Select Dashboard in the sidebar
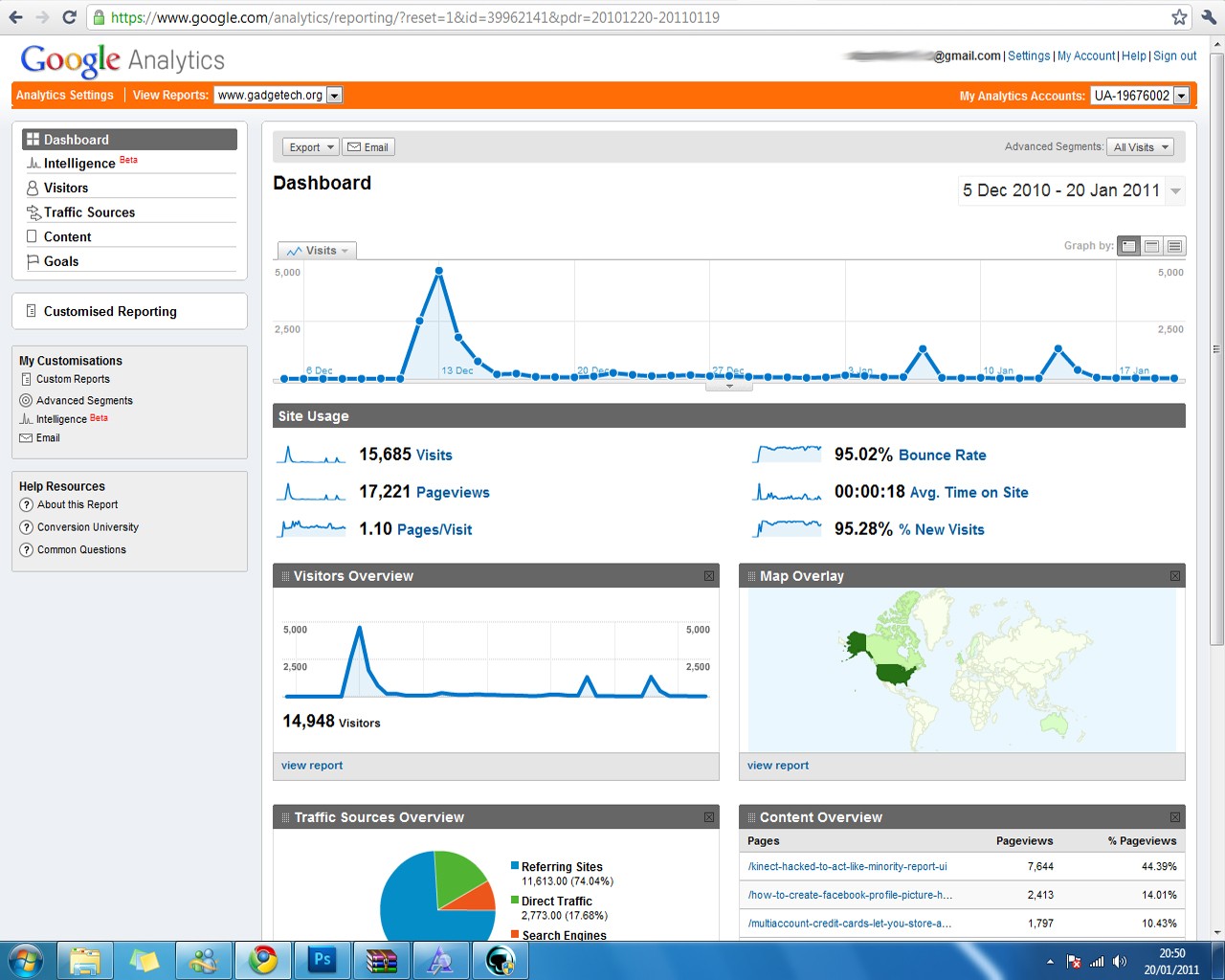1225x980 pixels. click(129, 140)
